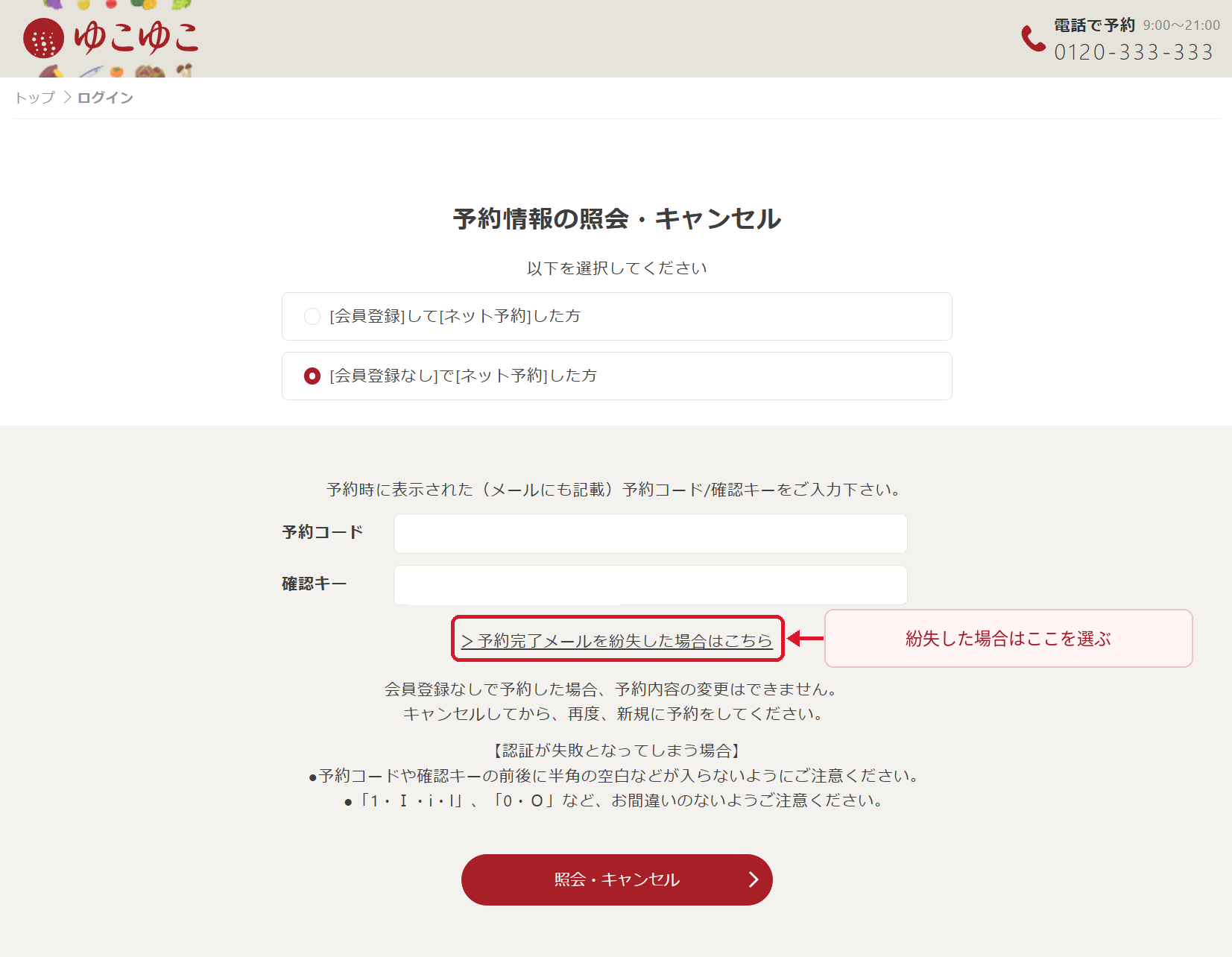The height and width of the screenshot is (957, 1232).
Task: Click the 予約情報の照会・キャンセル heading
Action: coord(616,219)
